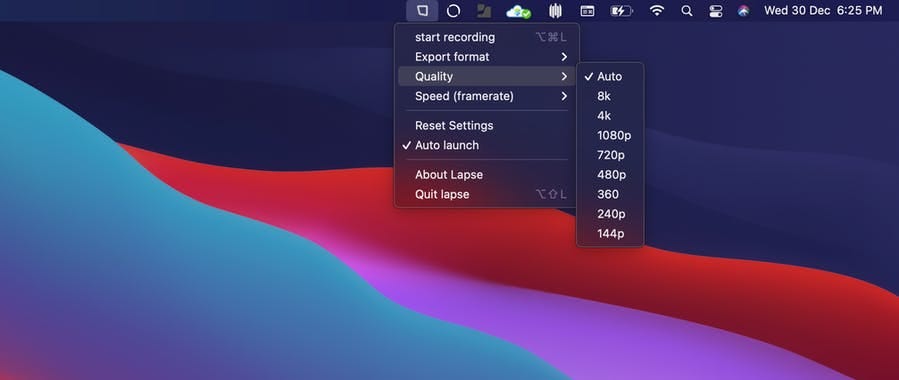
Task: Open the cloud sync status icon
Action: tap(518, 11)
